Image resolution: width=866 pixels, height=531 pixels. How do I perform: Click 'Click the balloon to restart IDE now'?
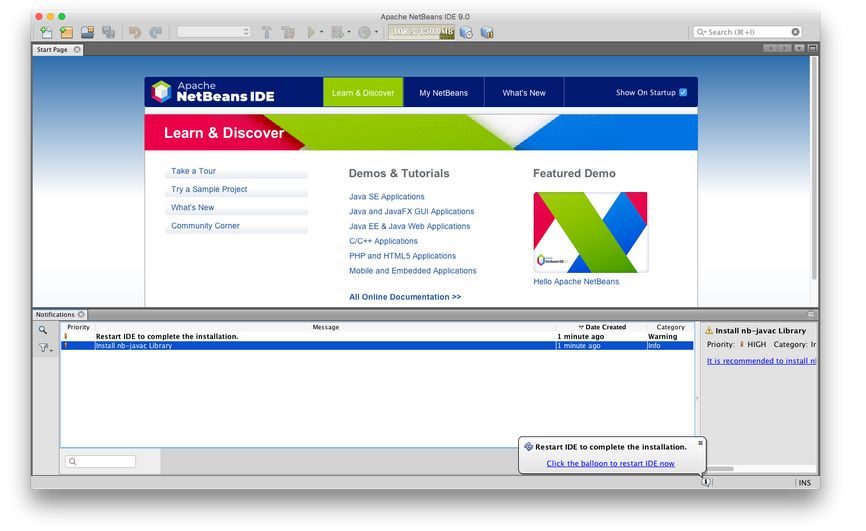(x=610, y=464)
